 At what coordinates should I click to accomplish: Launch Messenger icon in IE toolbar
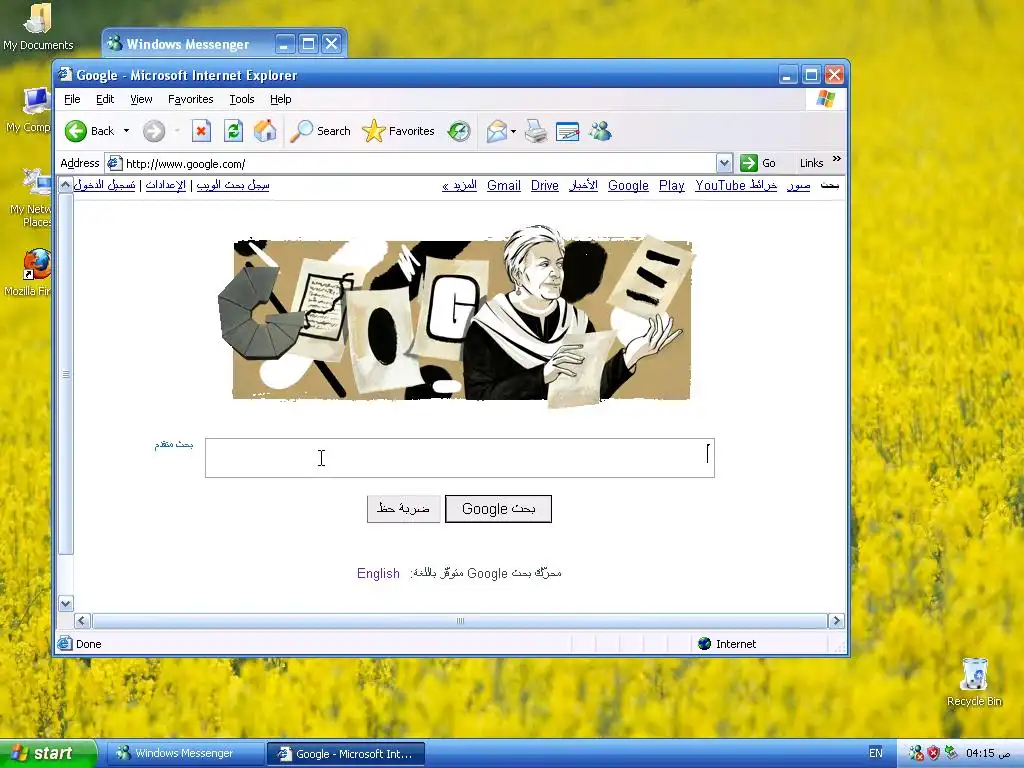click(600, 131)
